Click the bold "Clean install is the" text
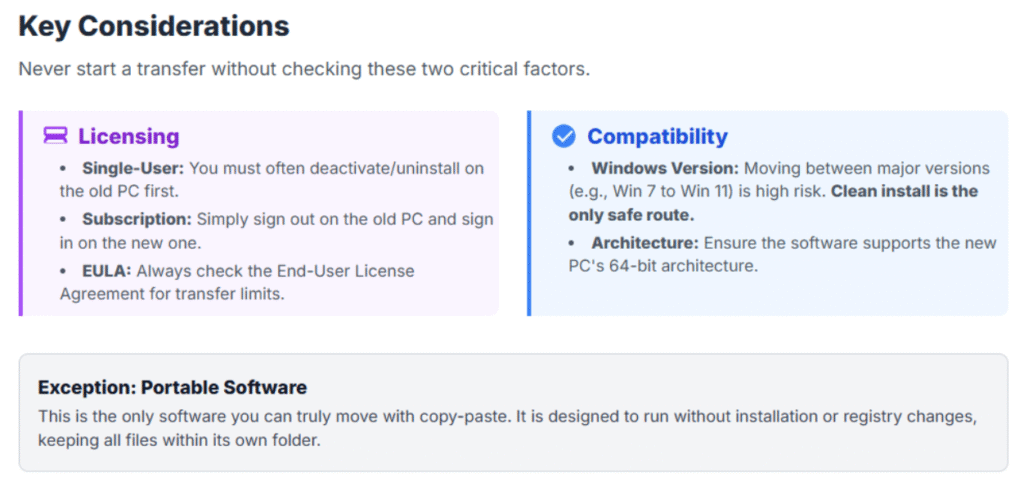1024x491 pixels. [x=904, y=191]
